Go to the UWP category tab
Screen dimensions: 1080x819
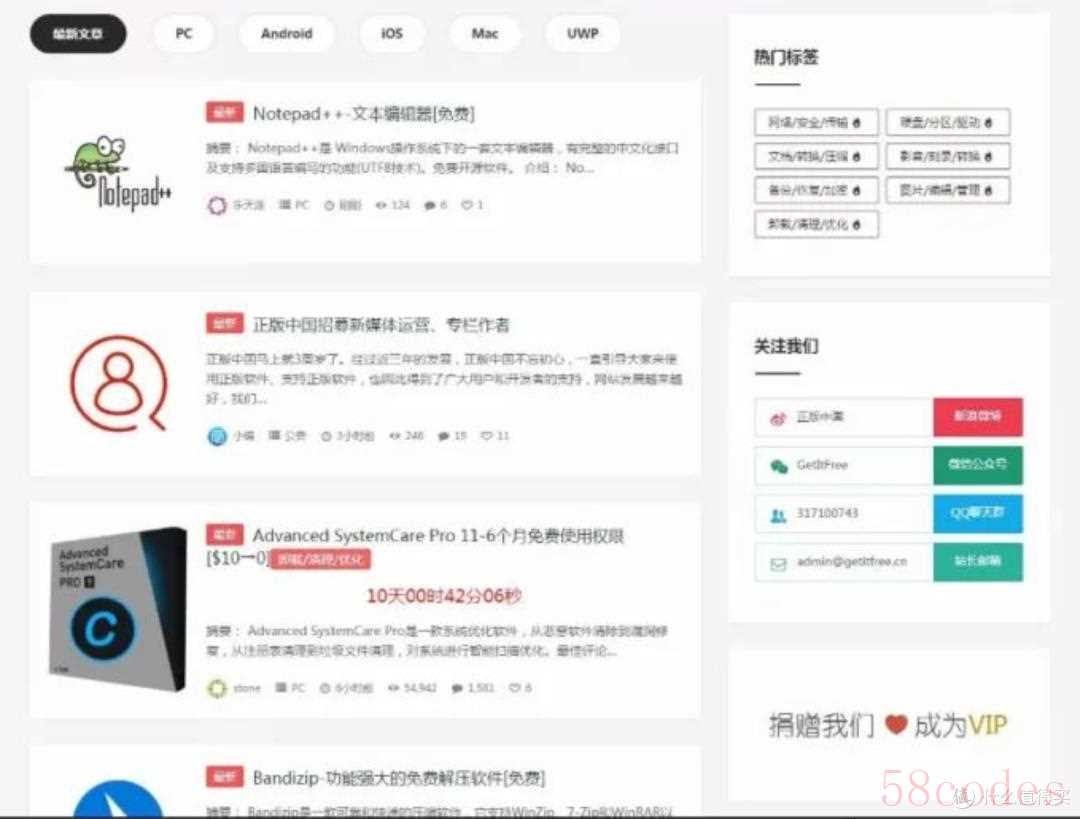coord(583,34)
